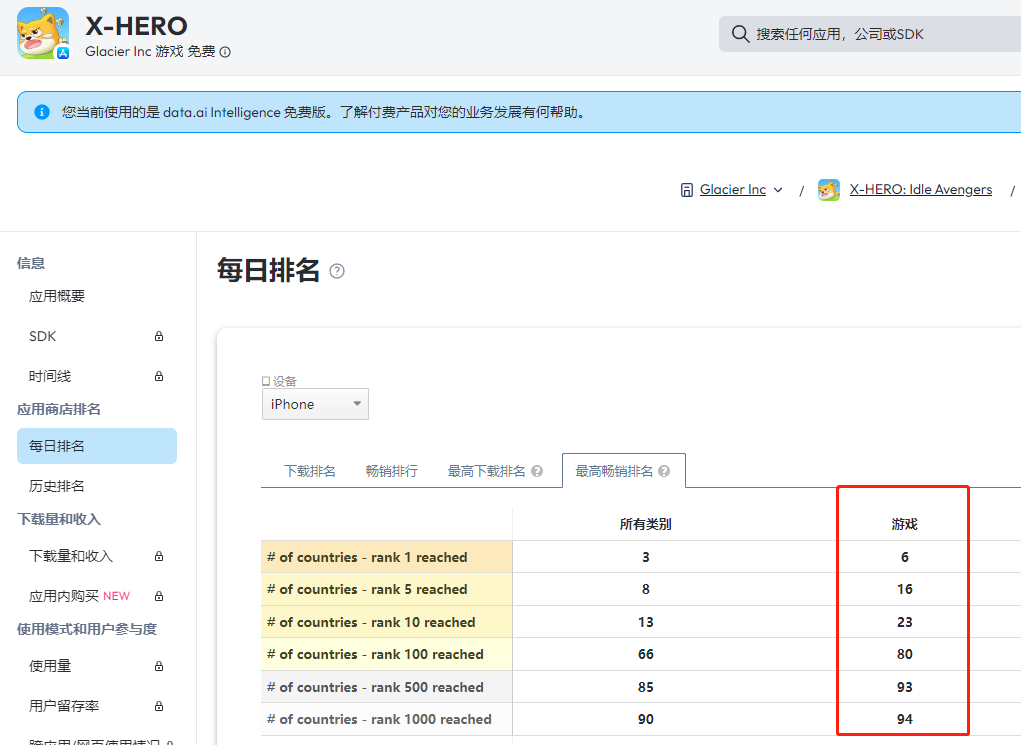
Task: Click the help icon next to 每日排名 heading
Action: tap(337, 271)
